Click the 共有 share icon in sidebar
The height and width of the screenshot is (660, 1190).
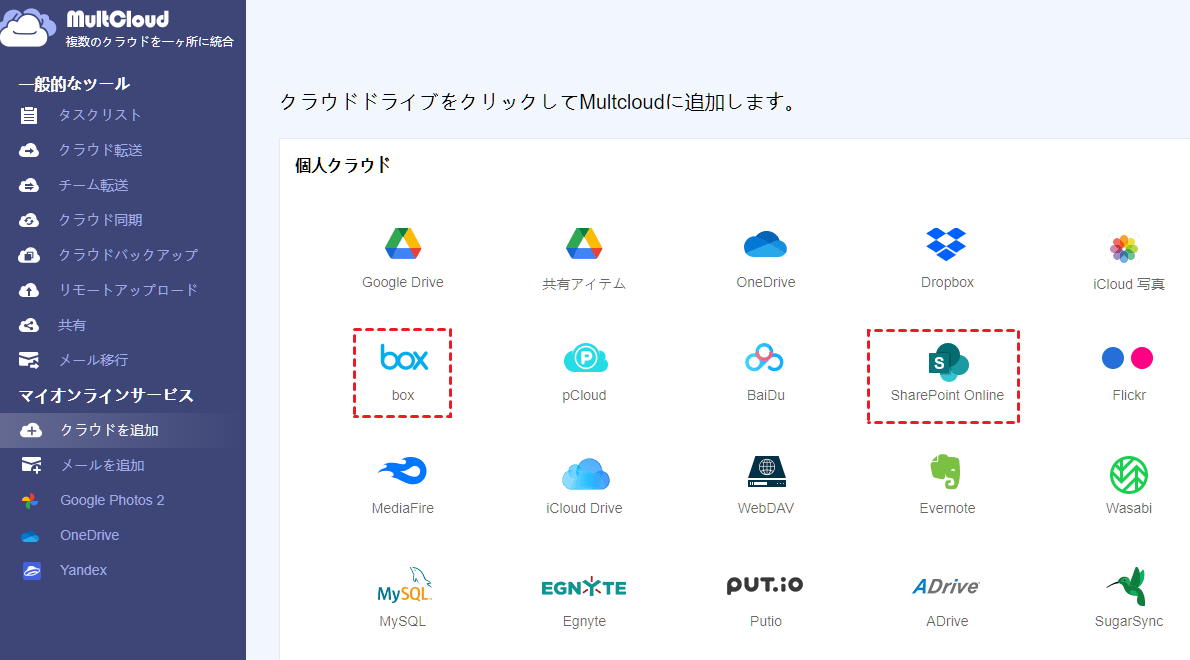[29, 325]
